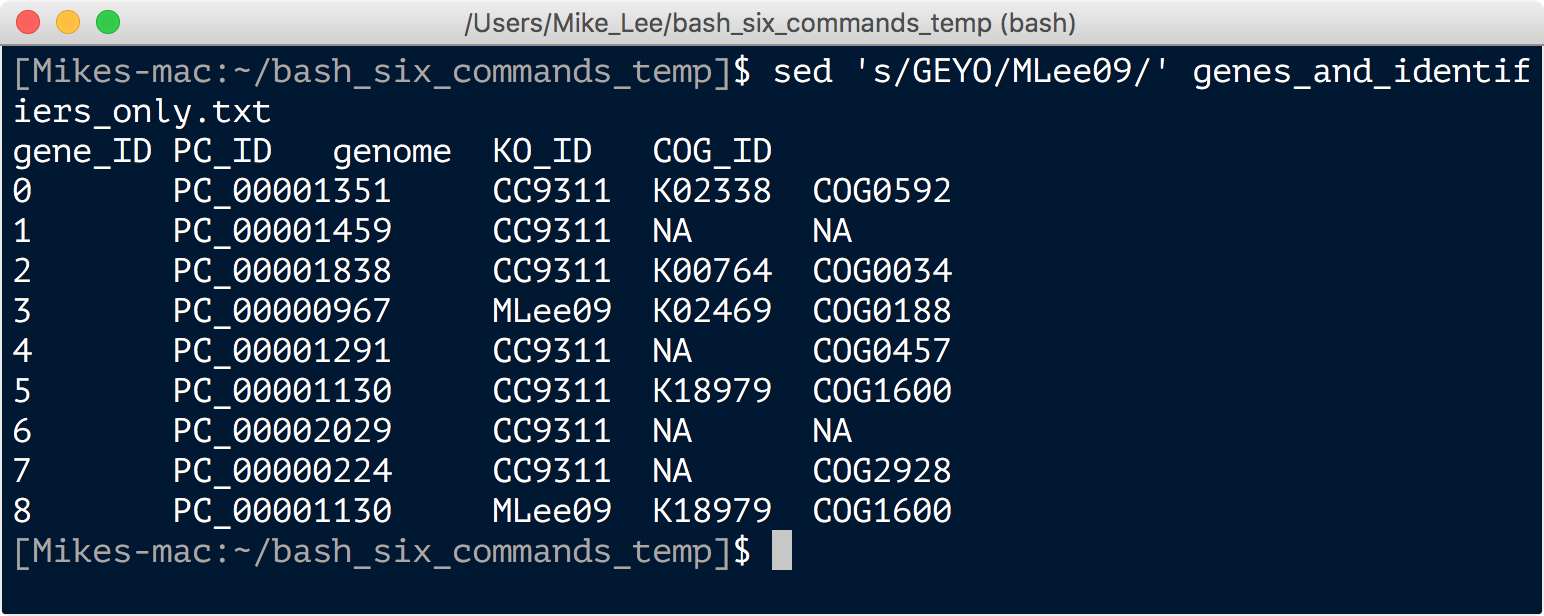Viewport: 1544px width, 616px height.
Task: Click the green zoom window button
Action: click(107, 21)
